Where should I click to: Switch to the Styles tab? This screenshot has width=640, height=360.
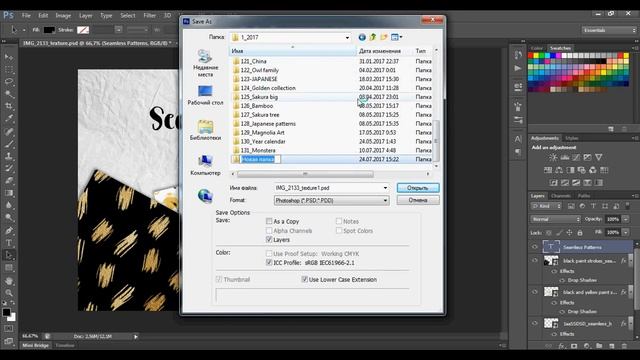point(571,138)
